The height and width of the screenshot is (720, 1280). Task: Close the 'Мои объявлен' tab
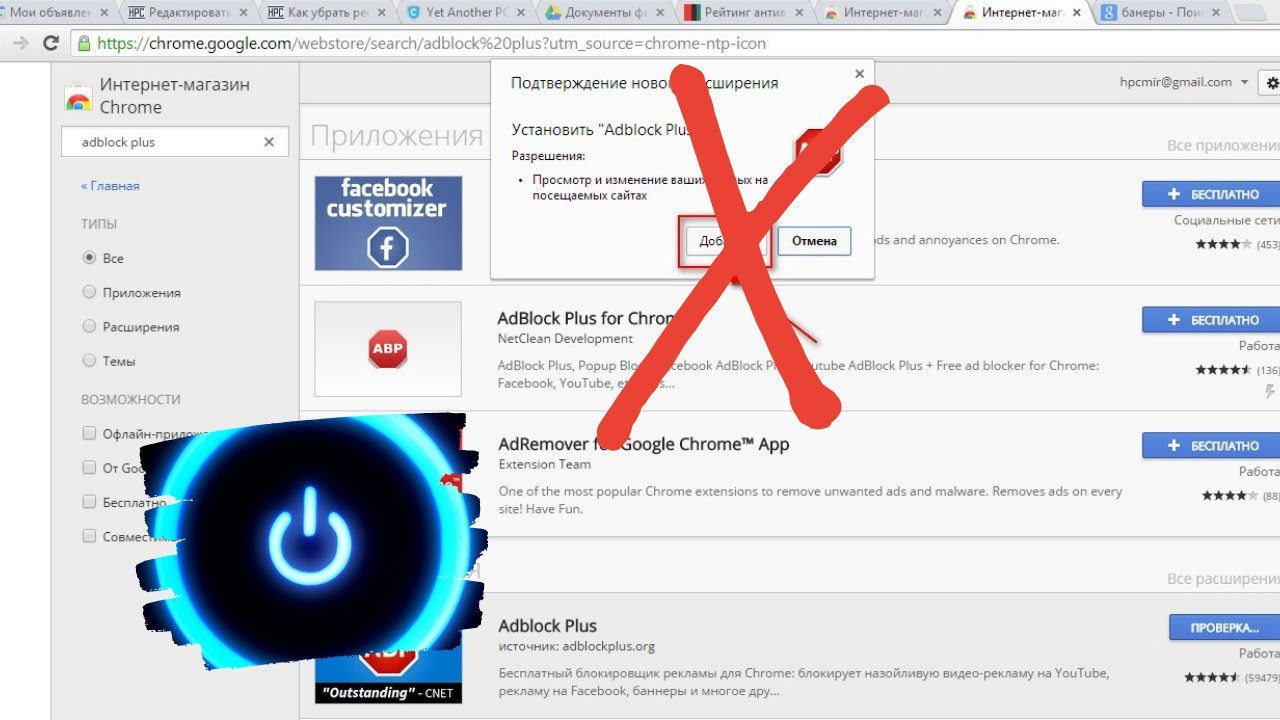tap(103, 13)
